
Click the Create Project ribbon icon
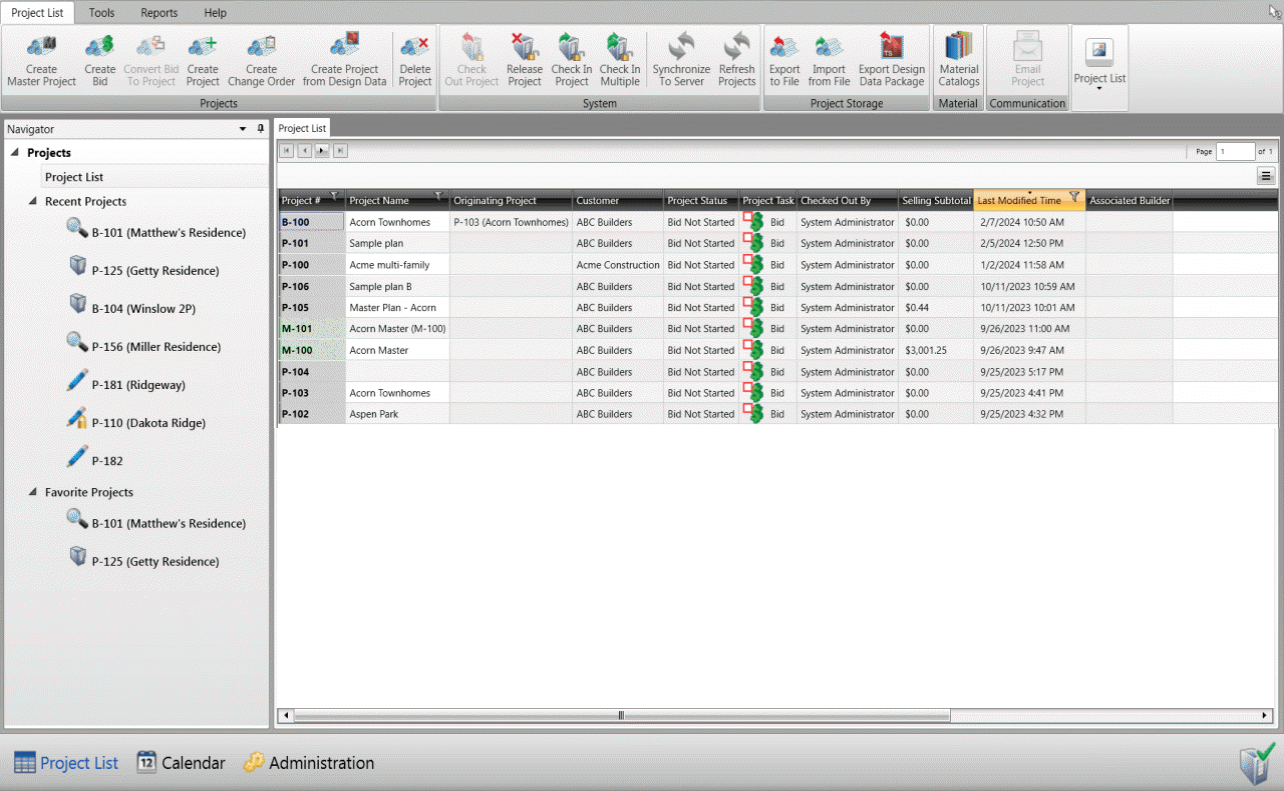point(202,47)
